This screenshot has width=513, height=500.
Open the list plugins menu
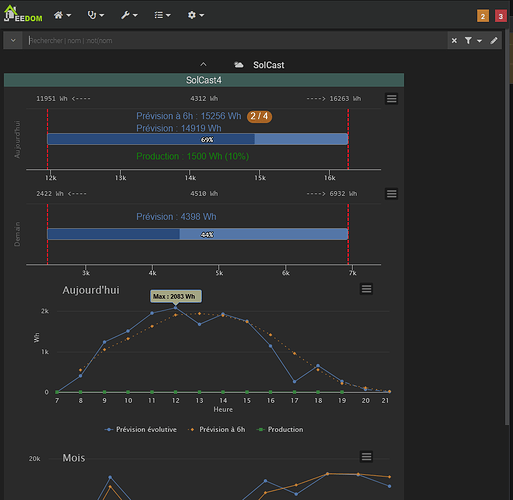point(162,15)
